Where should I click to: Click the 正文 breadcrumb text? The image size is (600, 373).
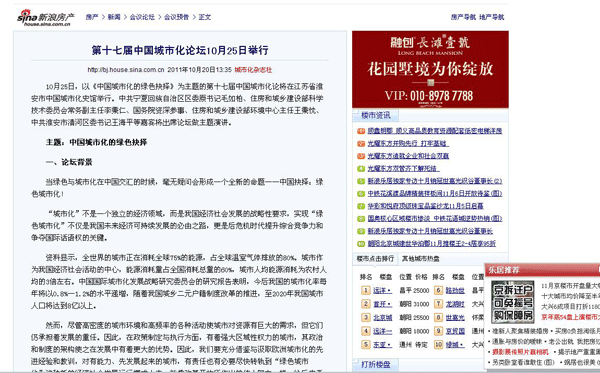[x=205, y=17]
